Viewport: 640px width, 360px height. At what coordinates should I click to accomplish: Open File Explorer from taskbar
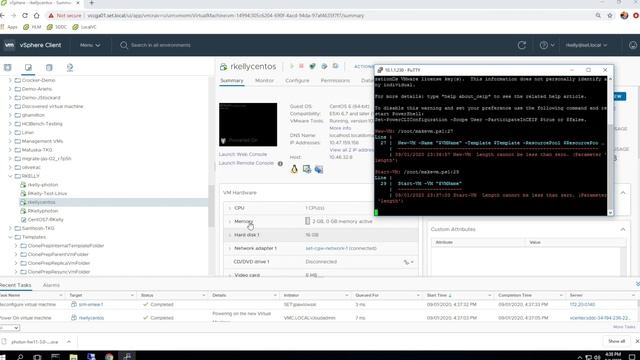click(x=73, y=357)
